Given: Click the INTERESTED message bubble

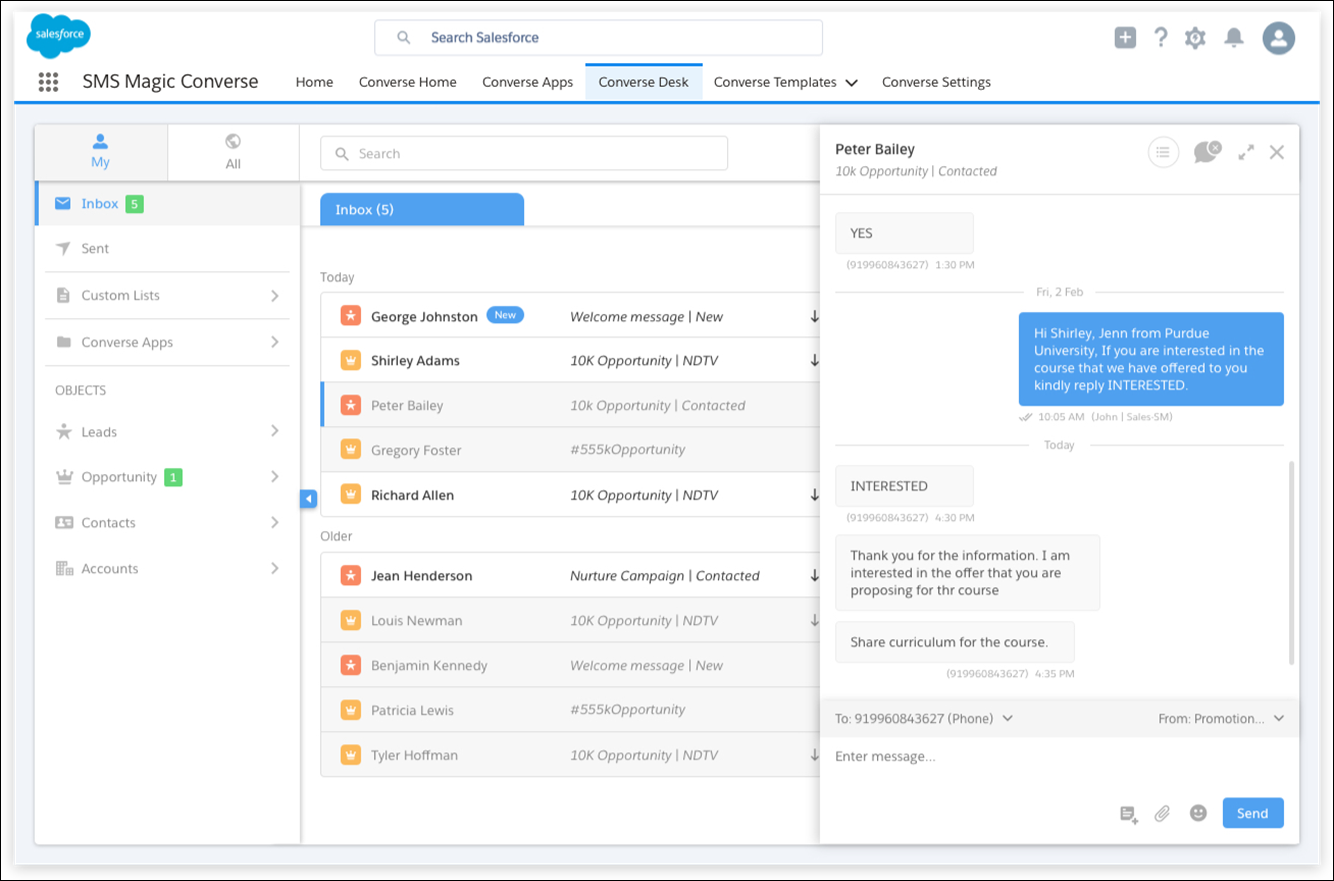Looking at the screenshot, I should (x=904, y=486).
